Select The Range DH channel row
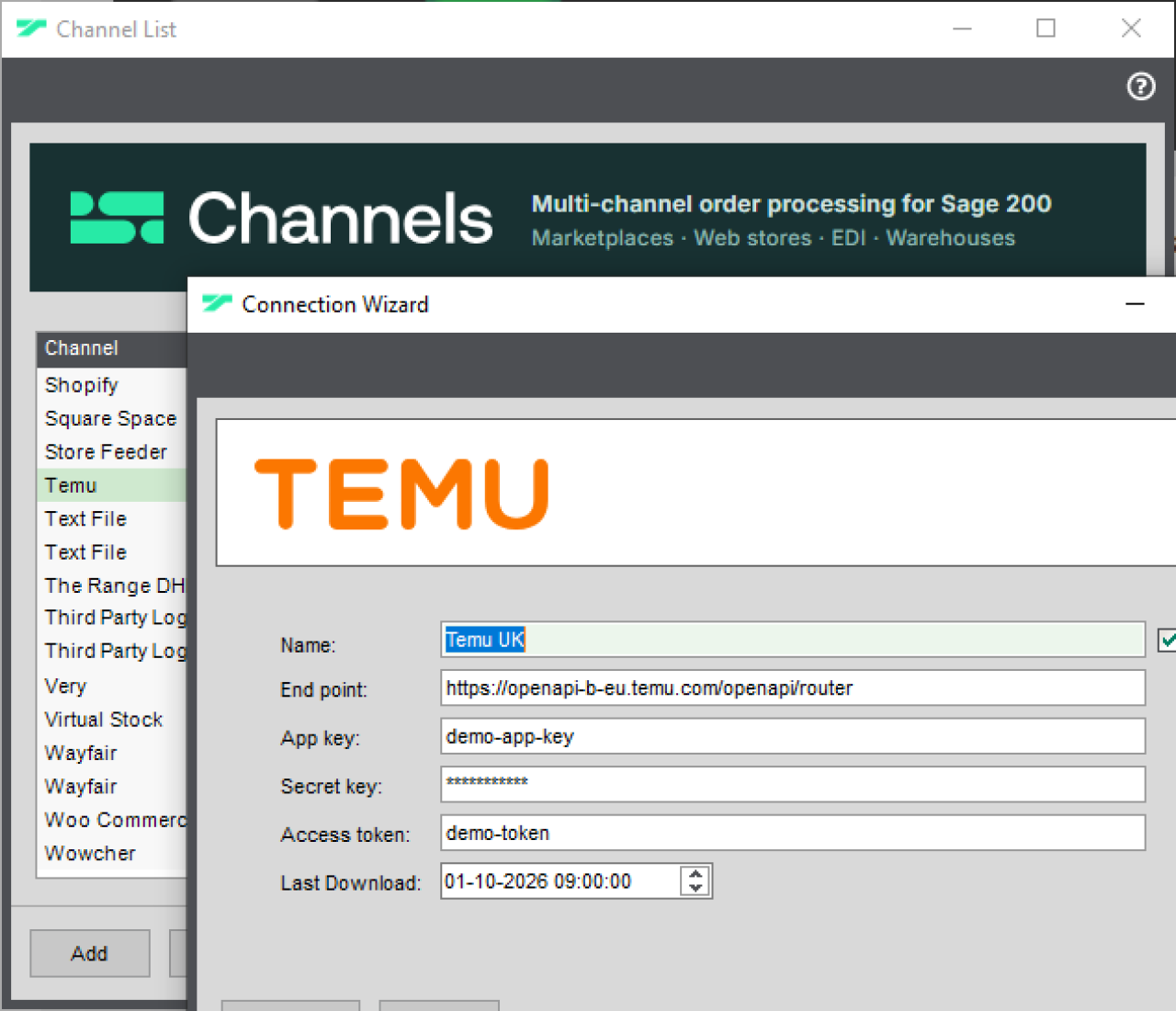This screenshot has width=1176, height=1011. pos(112,585)
